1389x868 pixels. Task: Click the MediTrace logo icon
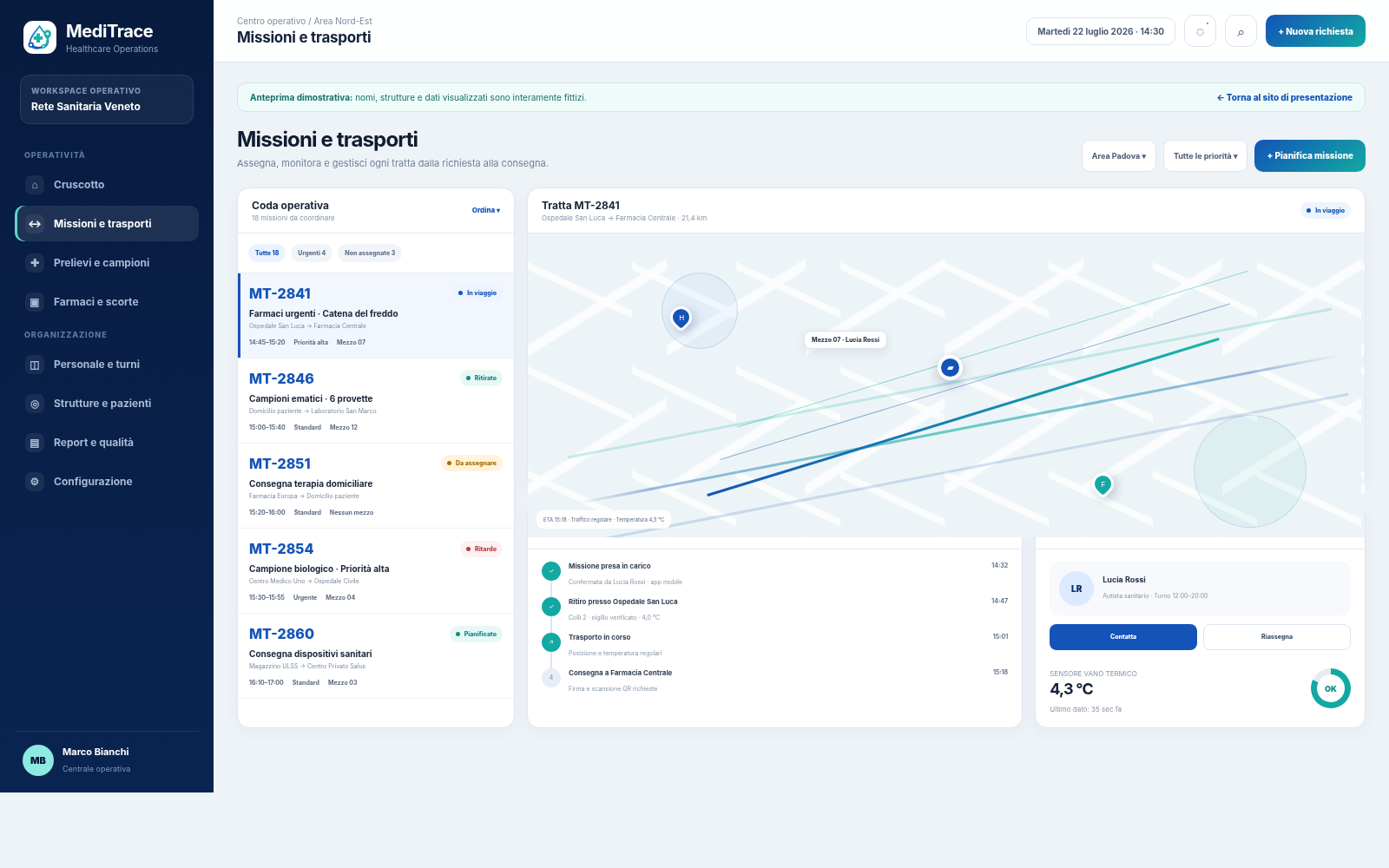(40, 37)
